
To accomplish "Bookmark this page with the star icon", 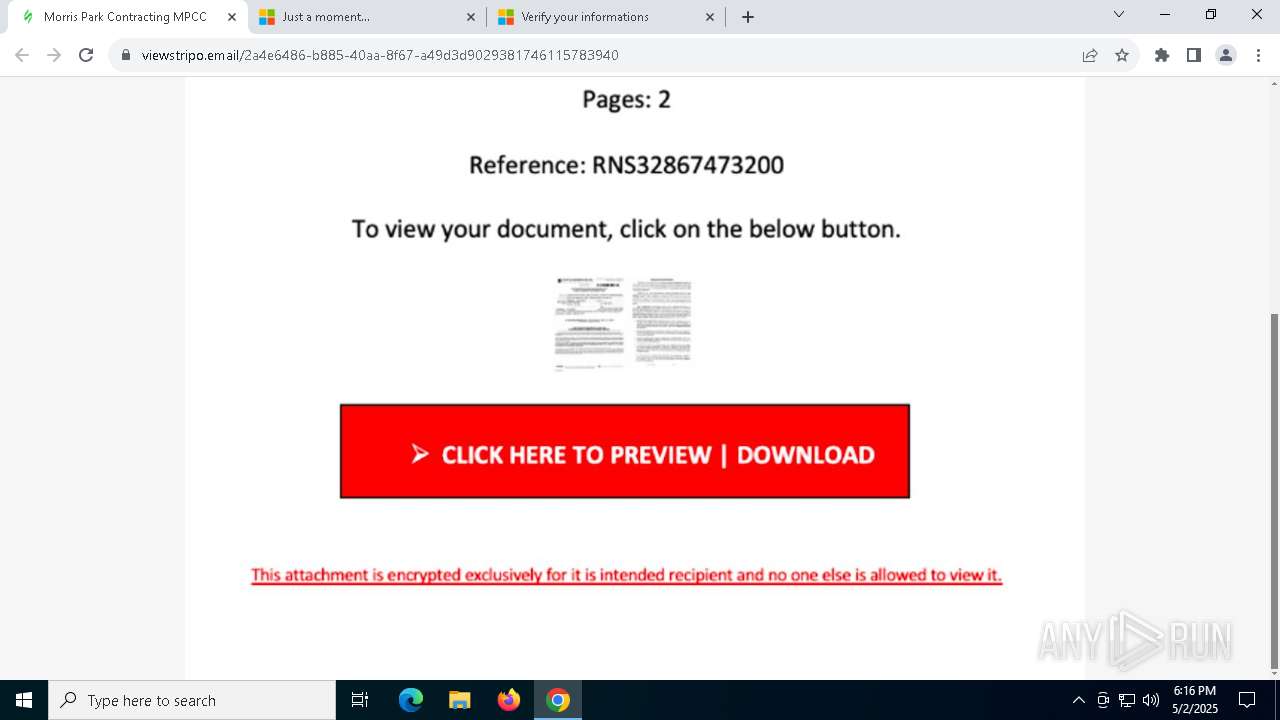I will 1122,55.
